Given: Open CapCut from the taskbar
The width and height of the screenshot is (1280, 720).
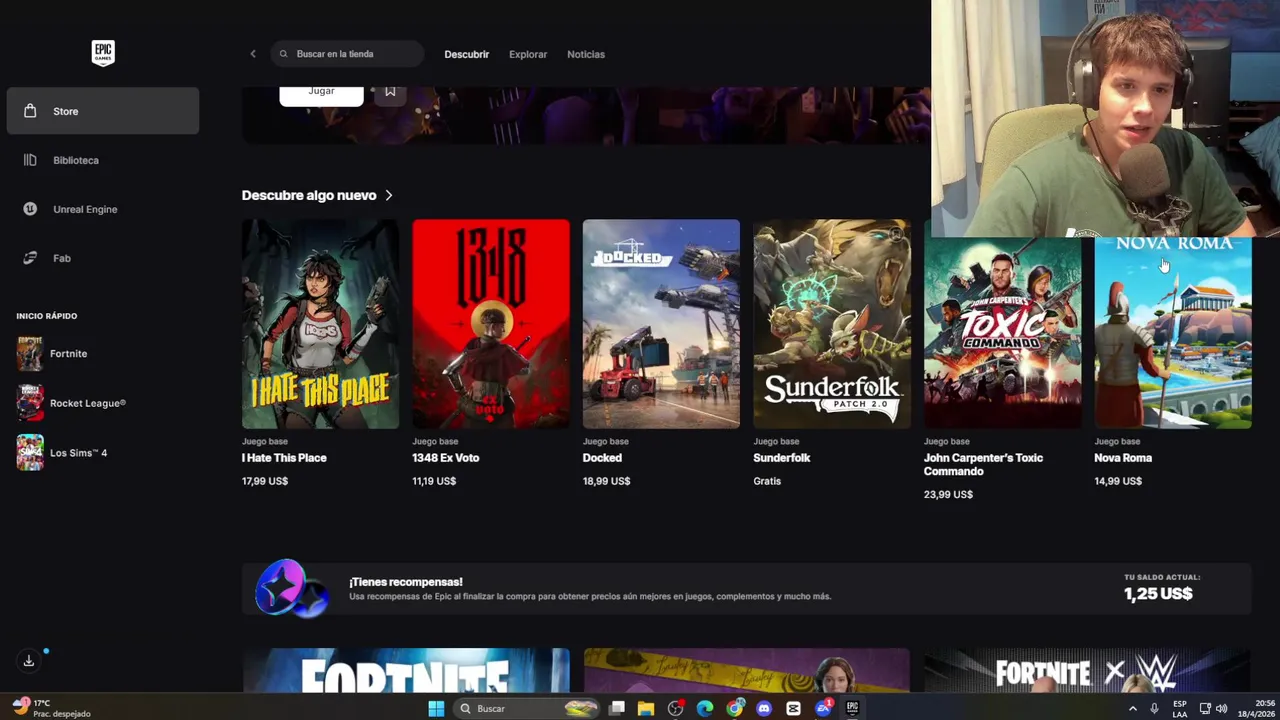Looking at the screenshot, I should click(793, 709).
